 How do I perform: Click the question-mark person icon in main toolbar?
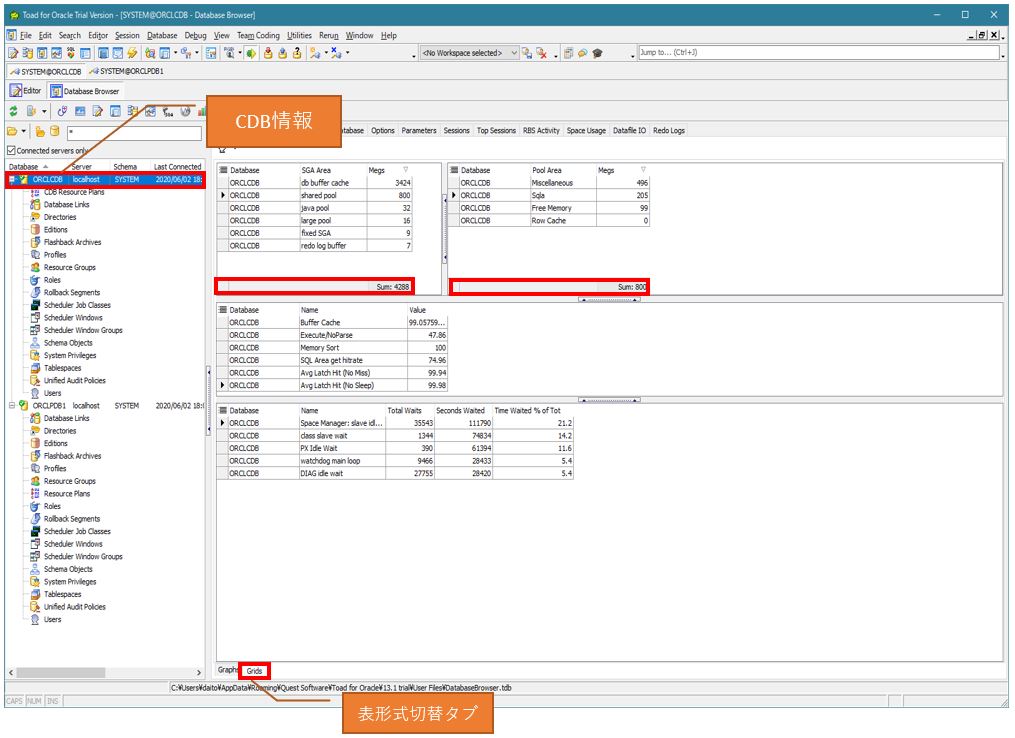(x=297, y=54)
